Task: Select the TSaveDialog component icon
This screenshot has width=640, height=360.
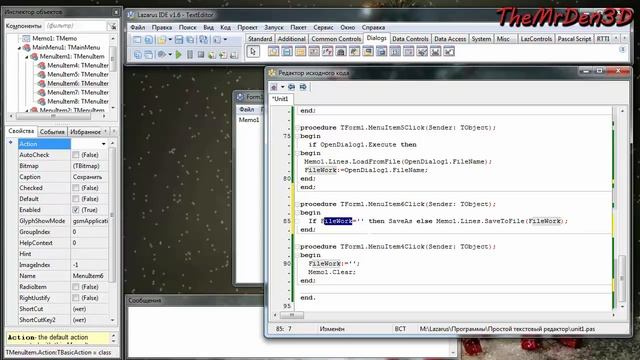Action: [x=287, y=51]
